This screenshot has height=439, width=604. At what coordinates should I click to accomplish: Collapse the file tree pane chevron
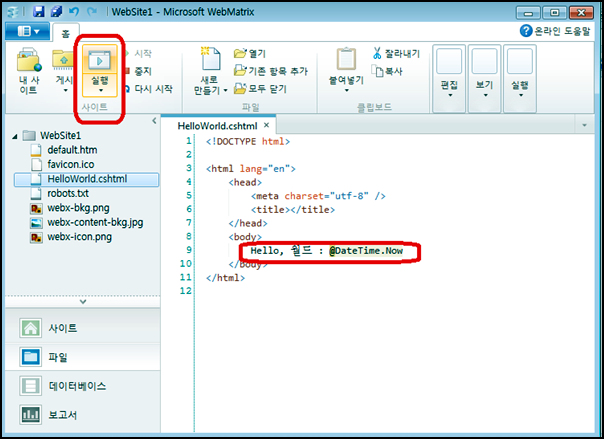pos(154,121)
